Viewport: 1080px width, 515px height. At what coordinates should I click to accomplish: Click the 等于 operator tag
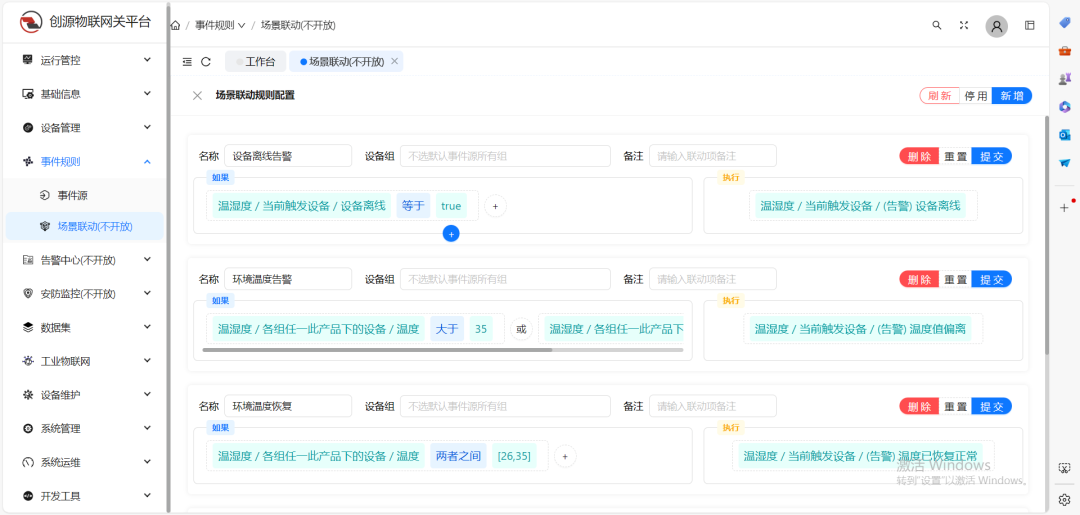pos(413,206)
